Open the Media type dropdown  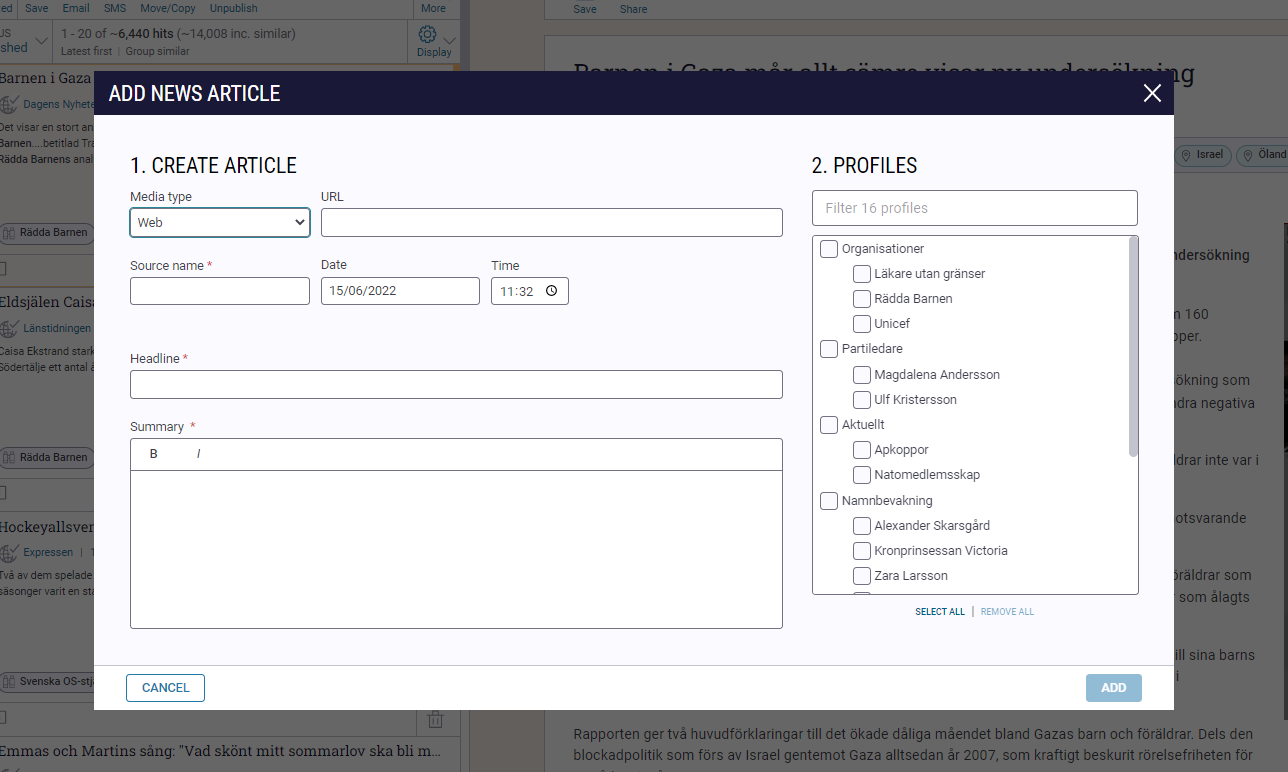click(220, 222)
